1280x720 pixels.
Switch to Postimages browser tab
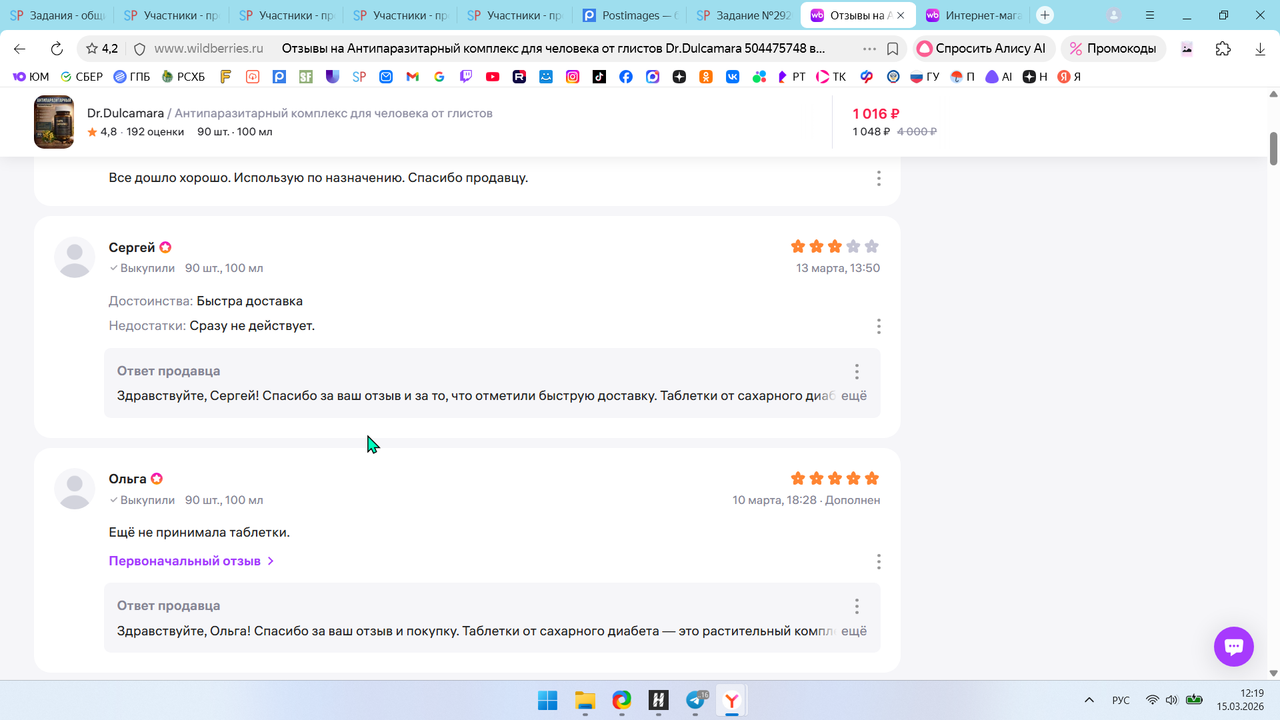point(631,16)
